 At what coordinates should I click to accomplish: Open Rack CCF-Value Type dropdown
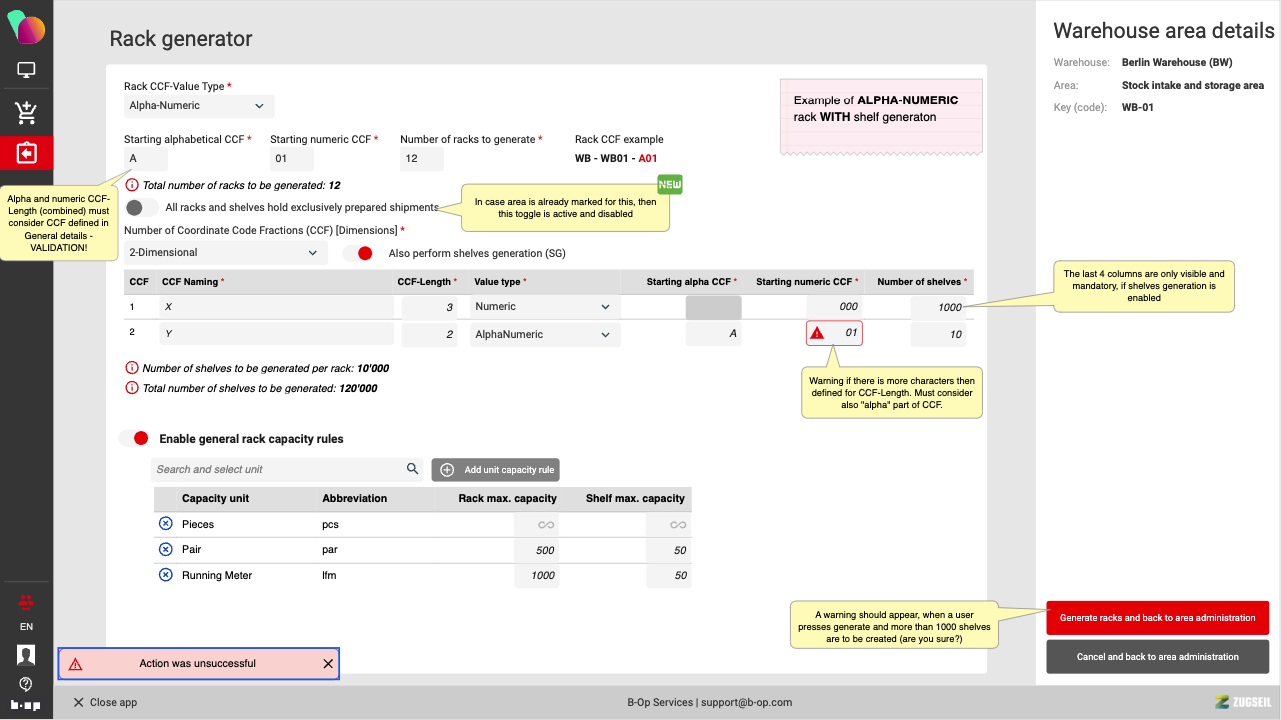(198, 106)
